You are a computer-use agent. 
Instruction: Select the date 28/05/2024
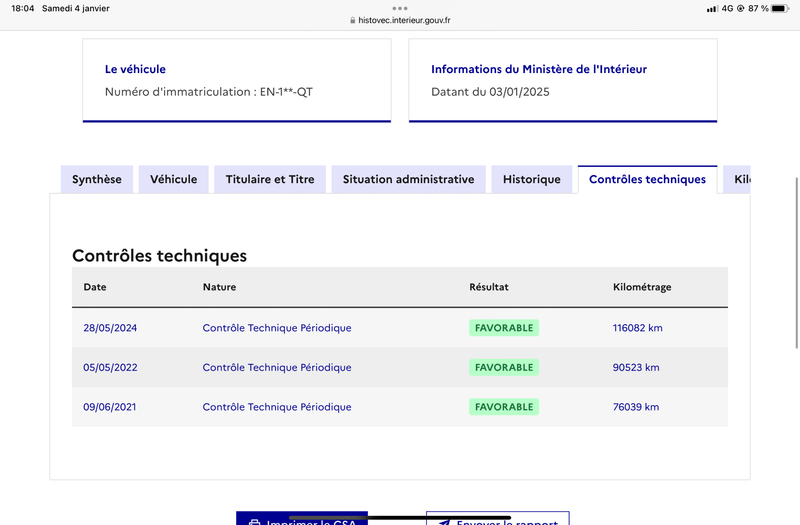(110, 328)
